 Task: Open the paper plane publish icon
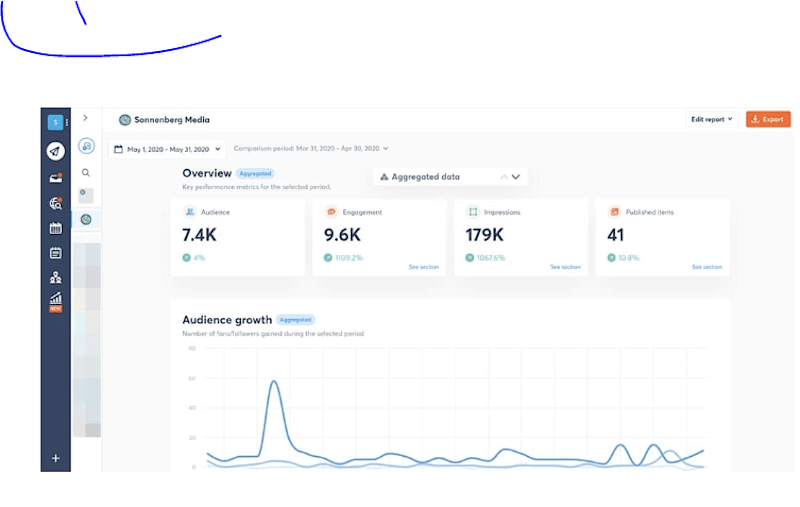(56, 151)
